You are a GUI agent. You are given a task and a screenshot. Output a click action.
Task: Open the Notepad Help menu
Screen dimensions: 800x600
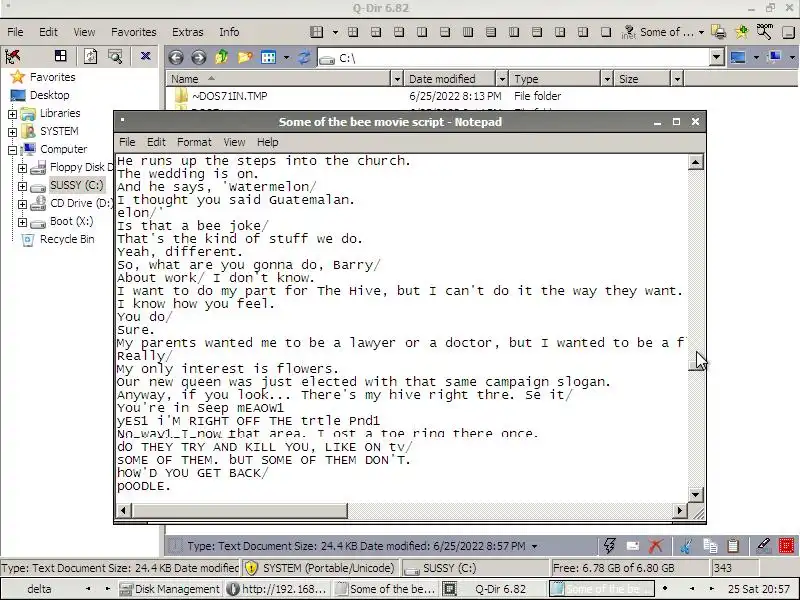point(267,142)
